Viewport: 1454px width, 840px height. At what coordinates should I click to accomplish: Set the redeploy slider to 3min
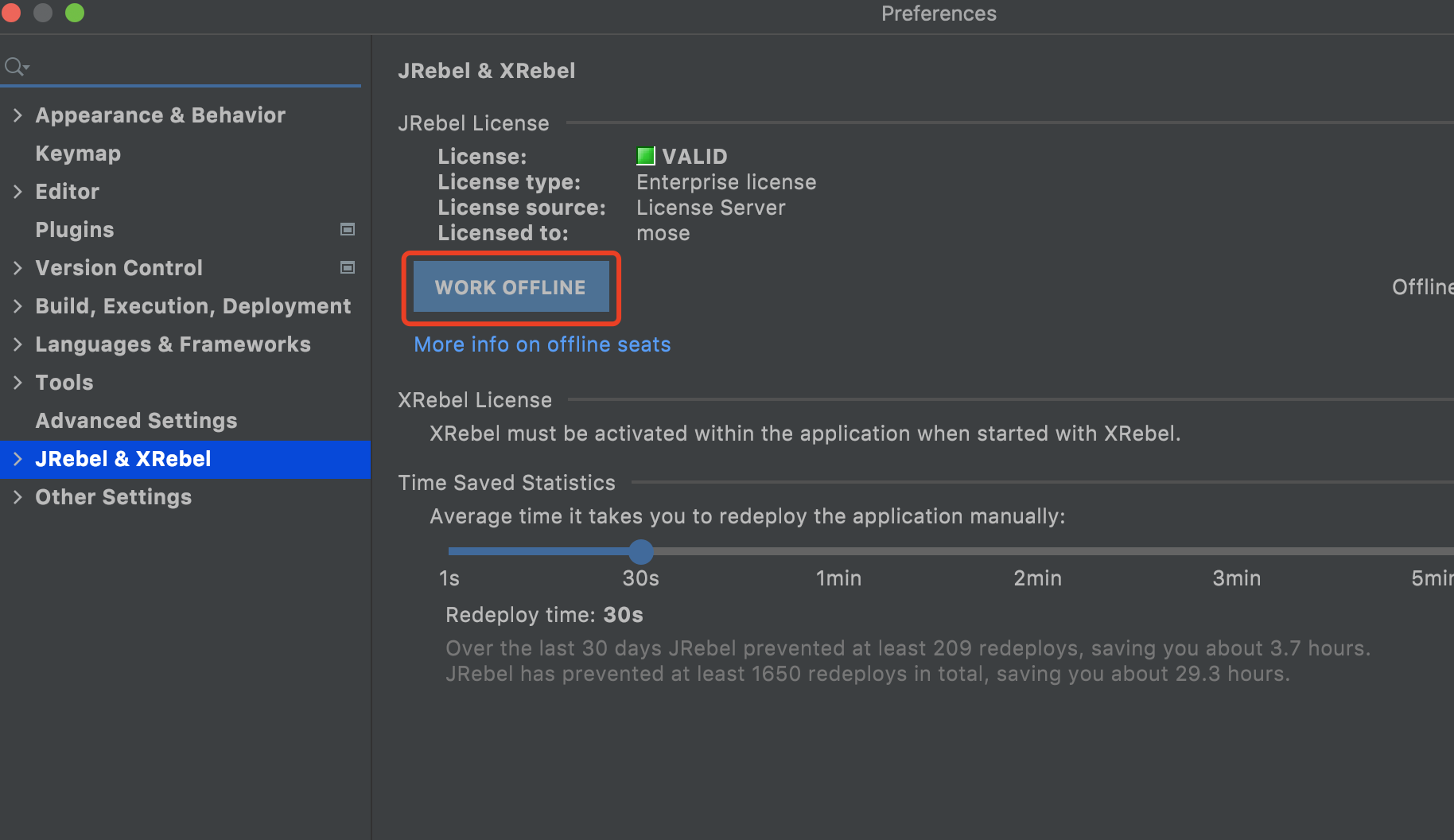coord(1237,551)
